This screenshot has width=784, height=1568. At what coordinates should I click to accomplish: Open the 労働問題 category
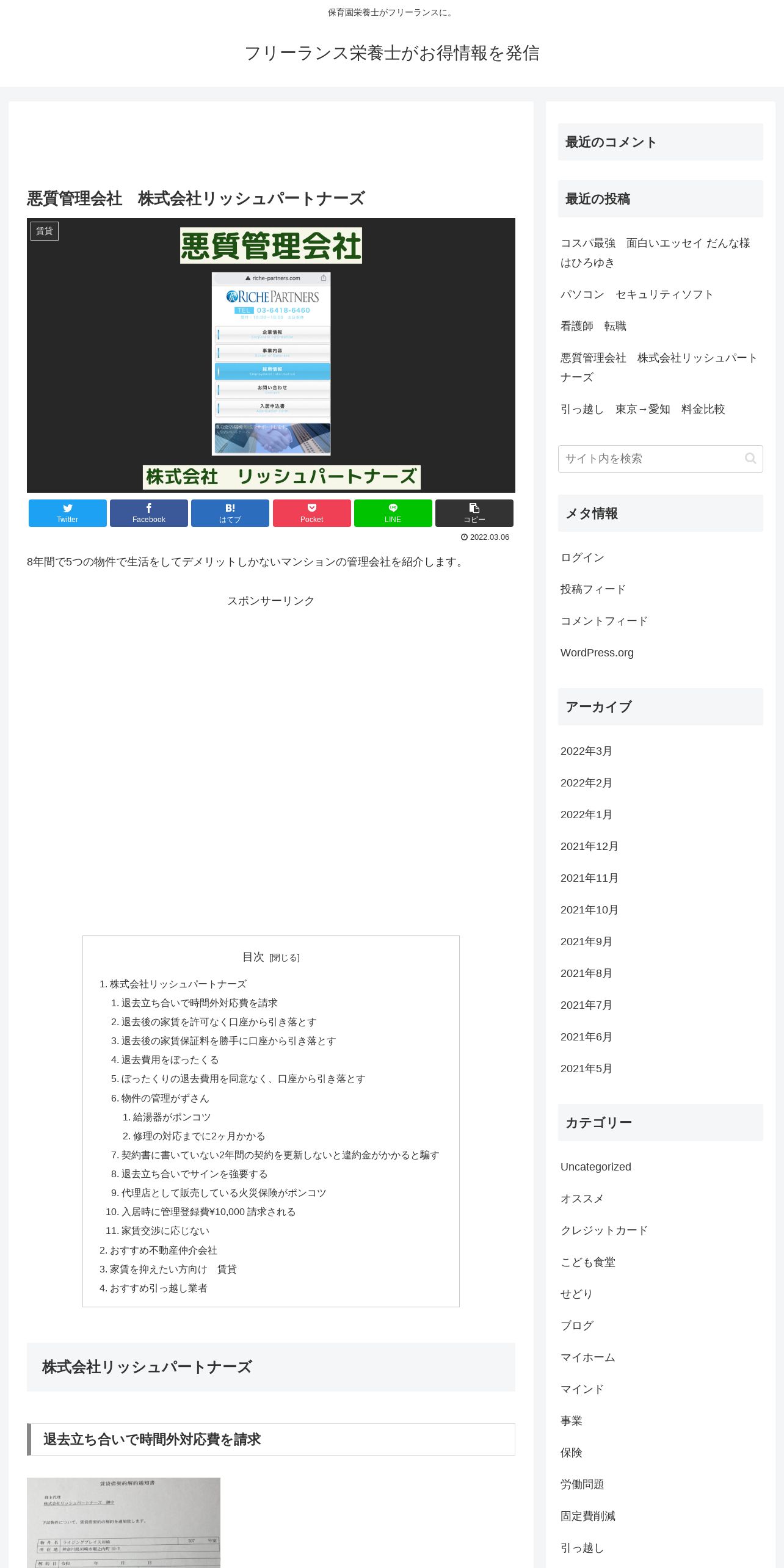[583, 1484]
